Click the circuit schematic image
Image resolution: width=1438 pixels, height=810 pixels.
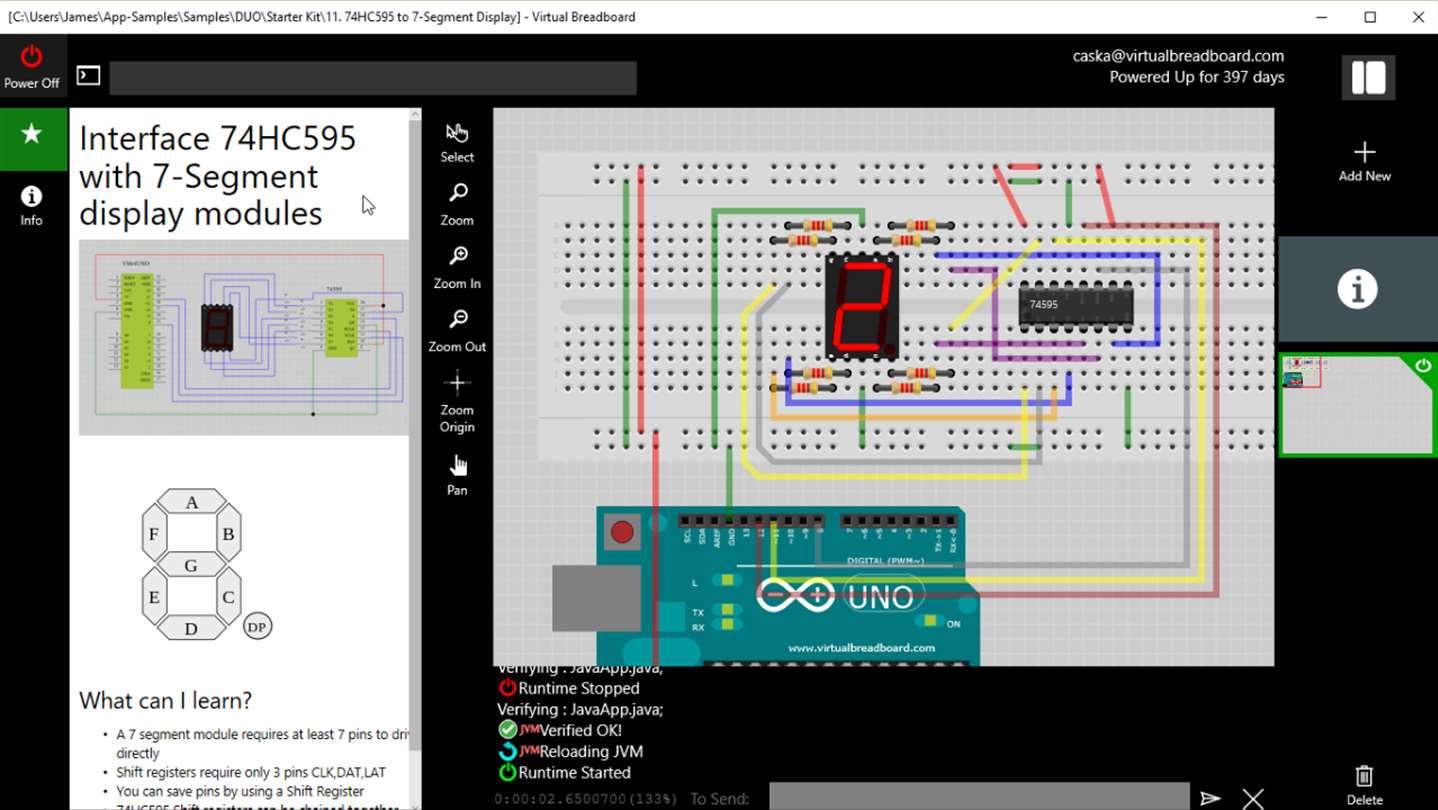point(244,337)
